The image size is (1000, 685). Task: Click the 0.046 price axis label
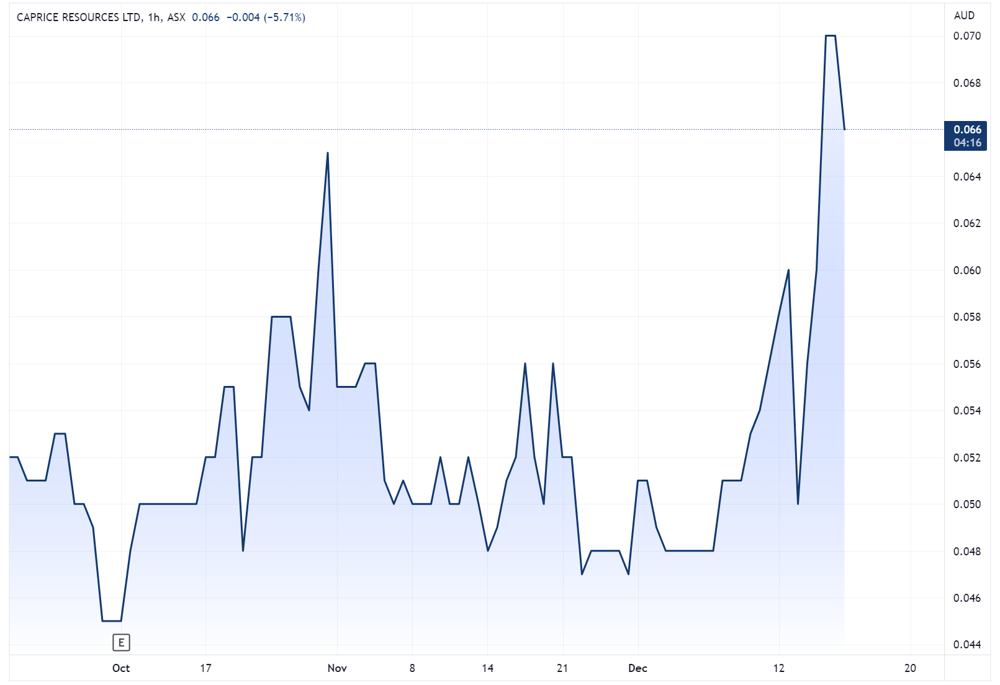coord(967,598)
